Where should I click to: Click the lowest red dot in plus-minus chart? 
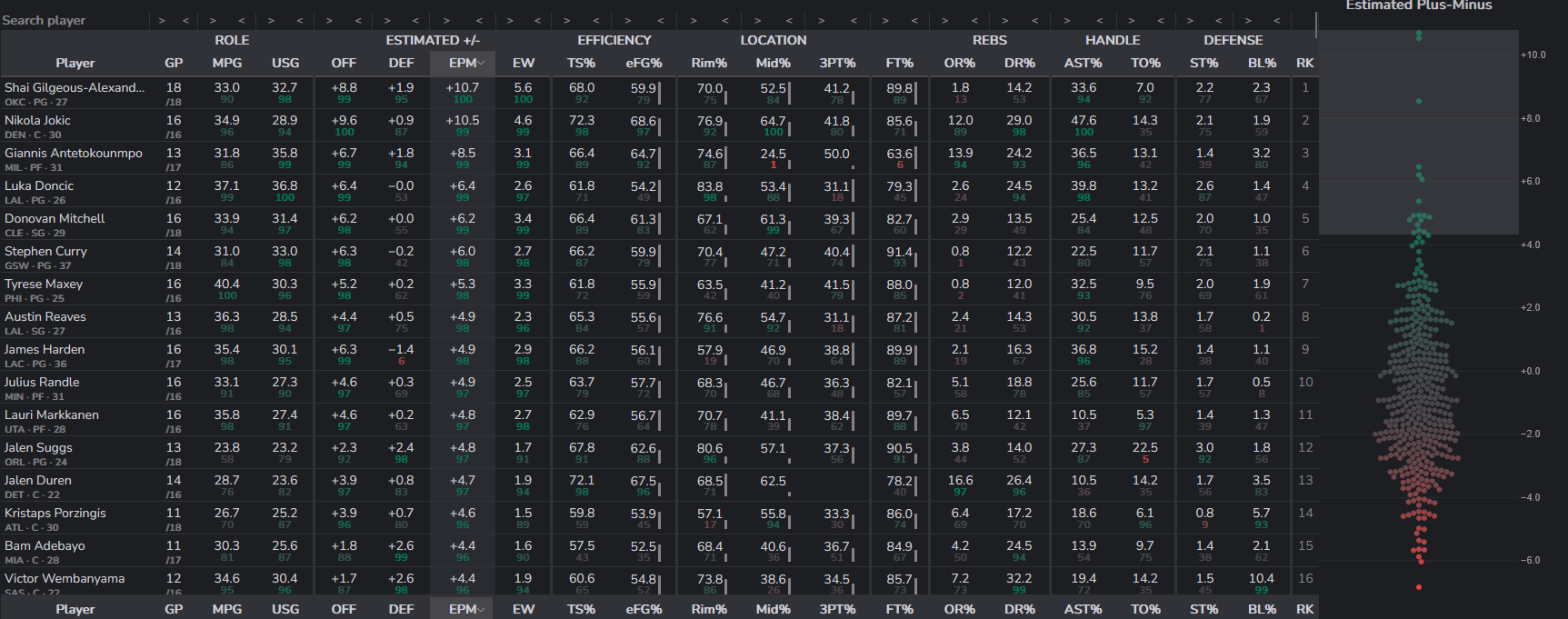click(x=1419, y=587)
